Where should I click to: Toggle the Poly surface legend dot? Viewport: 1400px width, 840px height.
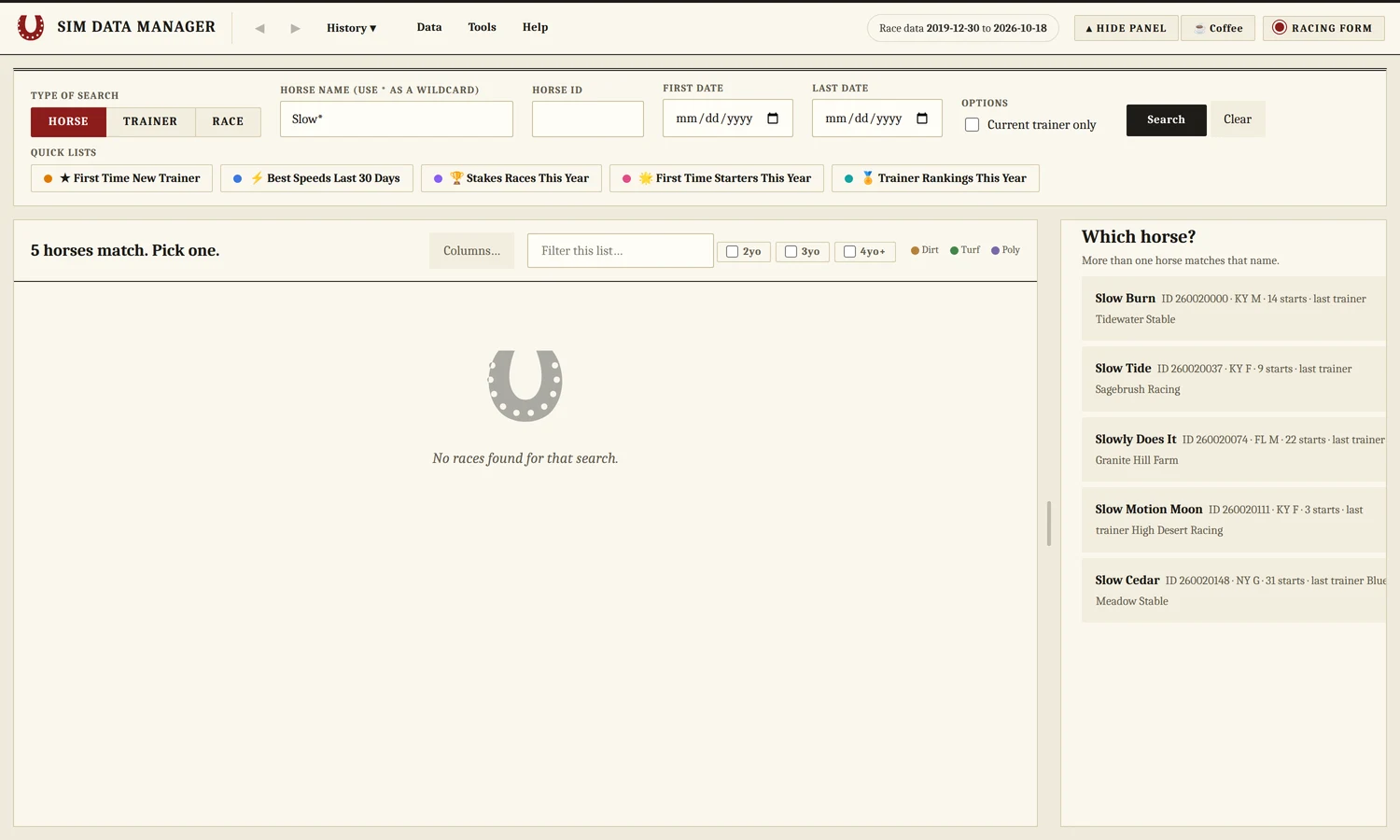(996, 250)
